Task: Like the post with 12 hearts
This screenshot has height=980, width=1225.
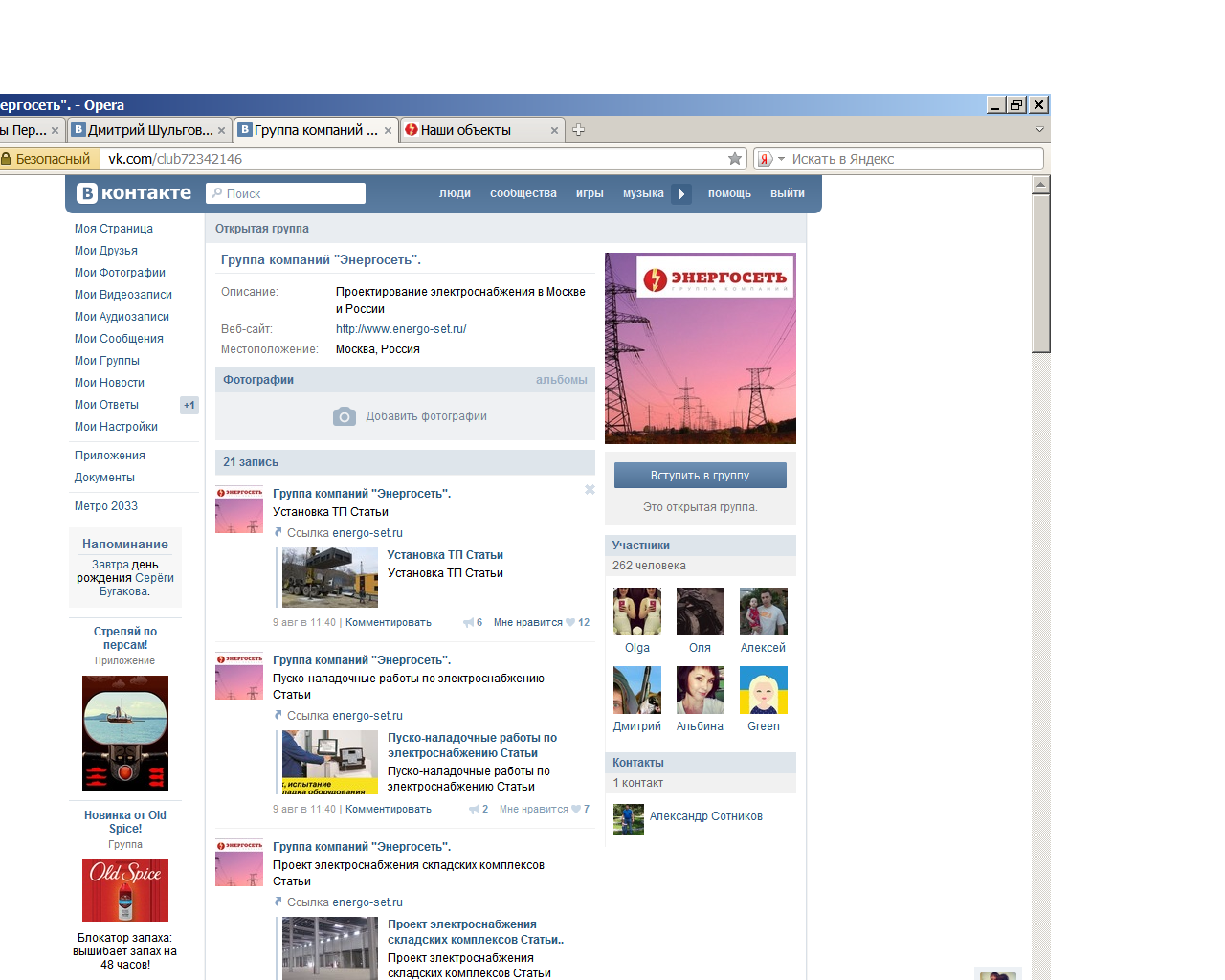Action: tap(577, 623)
